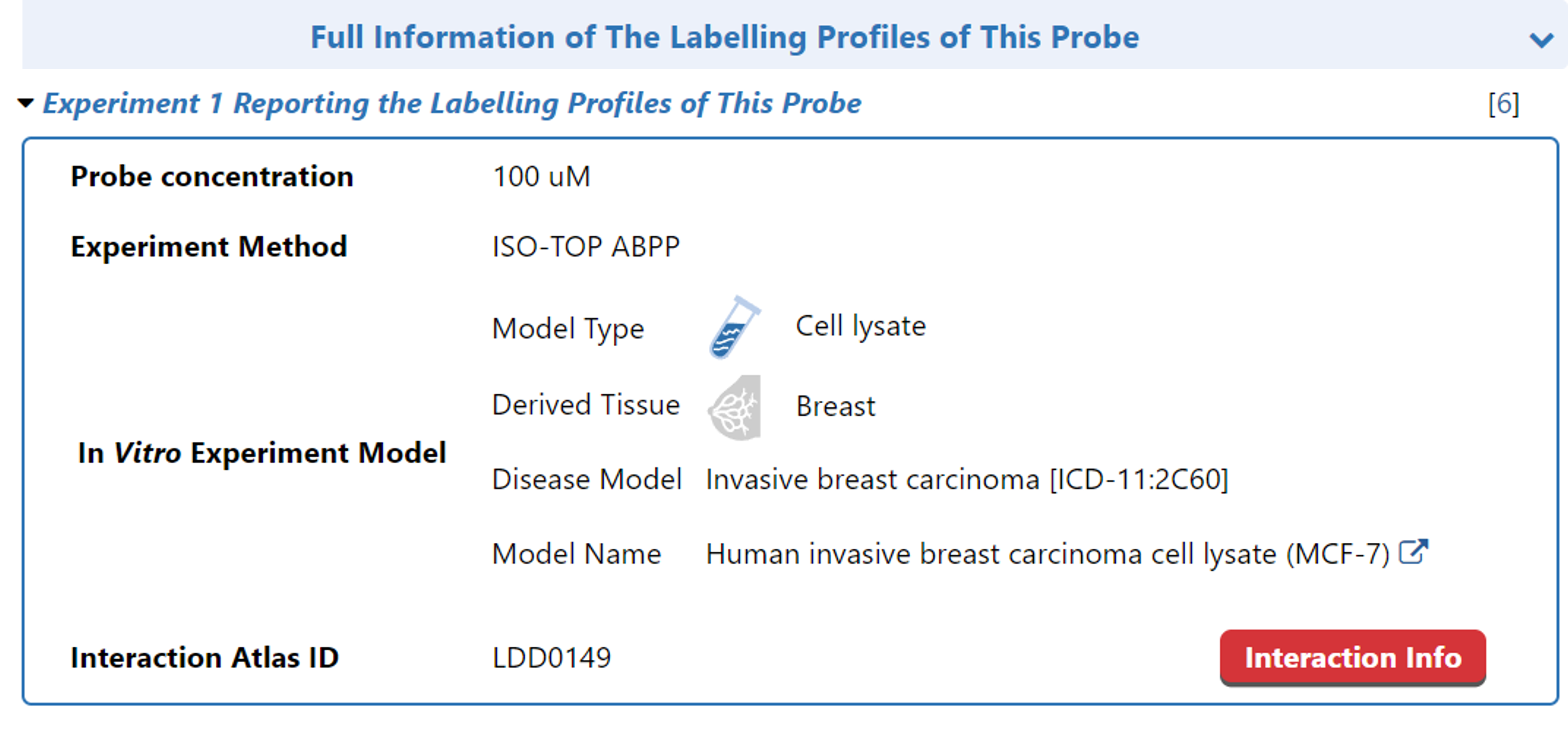This screenshot has width=1568, height=733.
Task: Click the LDD0149 atlas ID value
Action: (551, 658)
